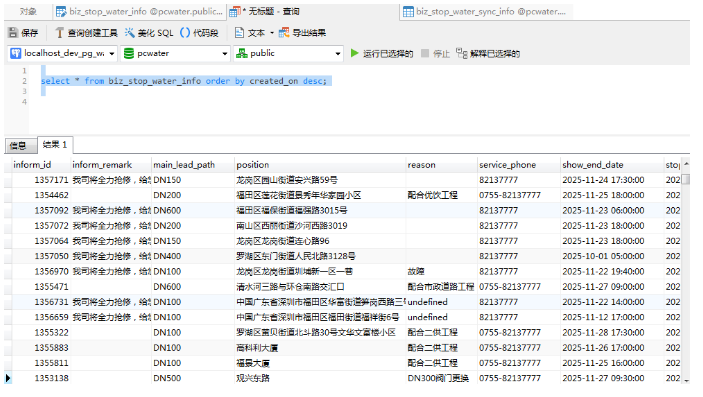This screenshot has width=703, height=397.
Task: Click the scrollbar down arrow in results grid
Action: coord(686,380)
